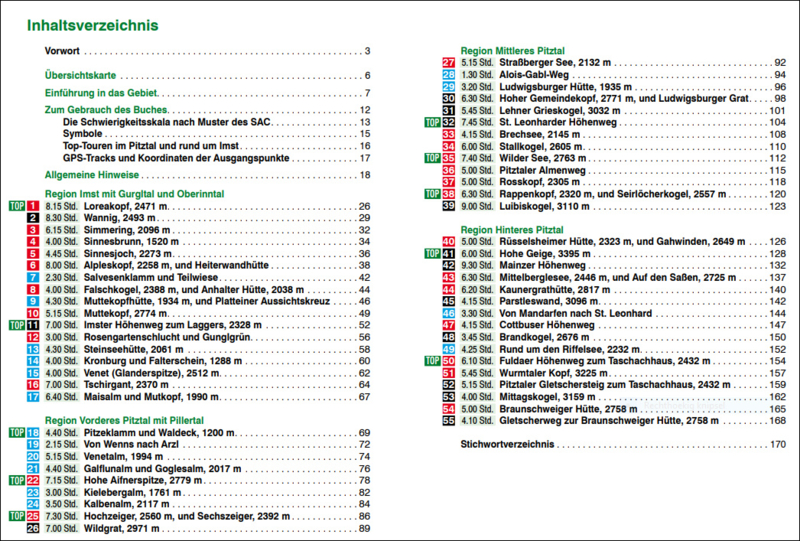Open the Vorwort entry
The image size is (800, 541).
coord(208,51)
